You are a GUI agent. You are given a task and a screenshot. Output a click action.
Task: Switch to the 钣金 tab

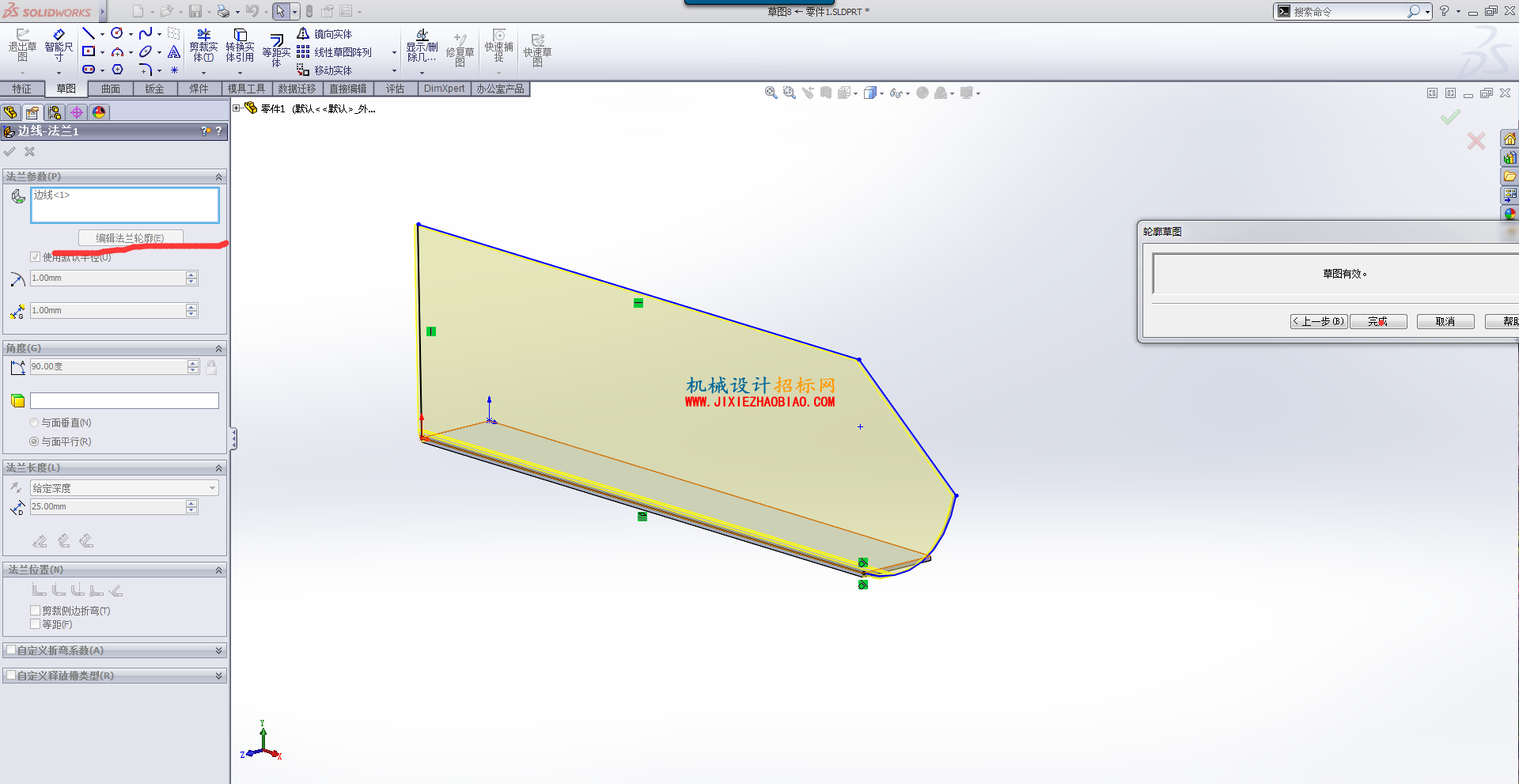[154, 89]
